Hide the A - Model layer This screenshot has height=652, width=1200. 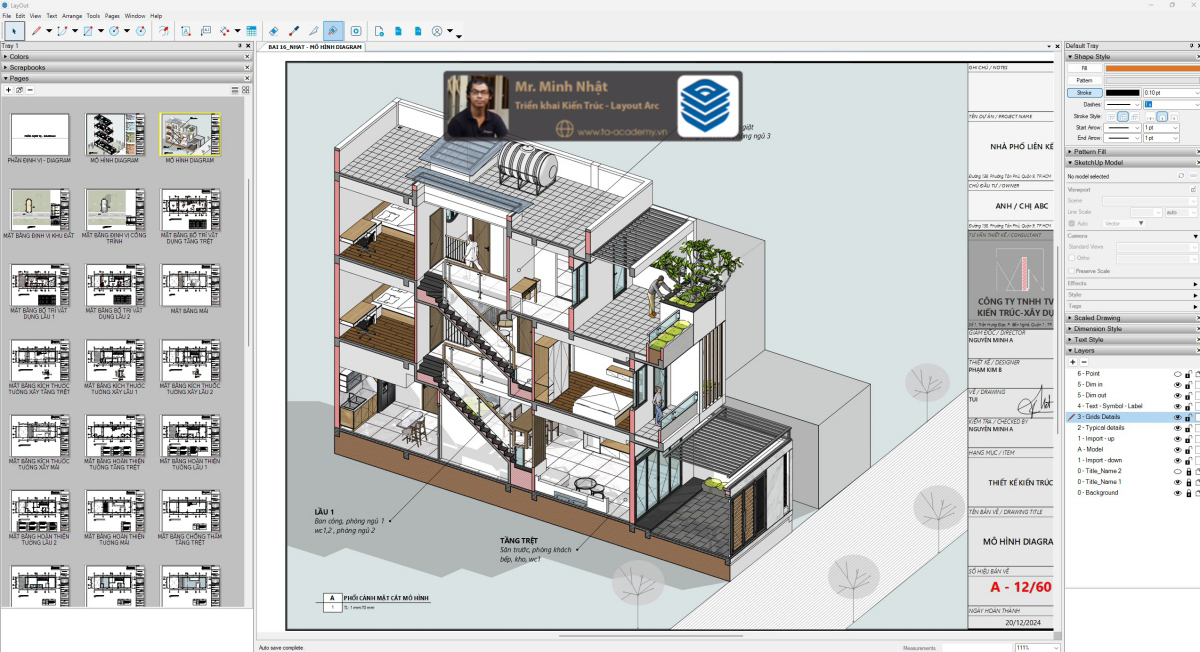tap(1178, 450)
